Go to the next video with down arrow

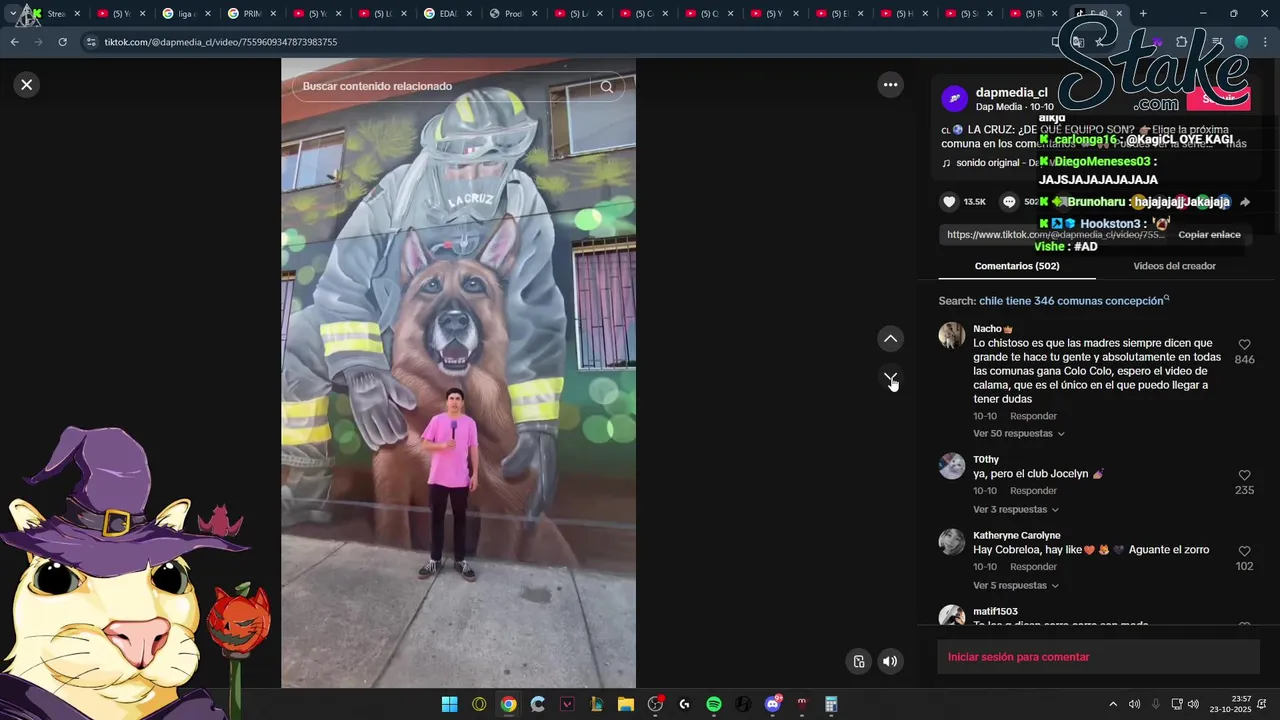(890, 378)
